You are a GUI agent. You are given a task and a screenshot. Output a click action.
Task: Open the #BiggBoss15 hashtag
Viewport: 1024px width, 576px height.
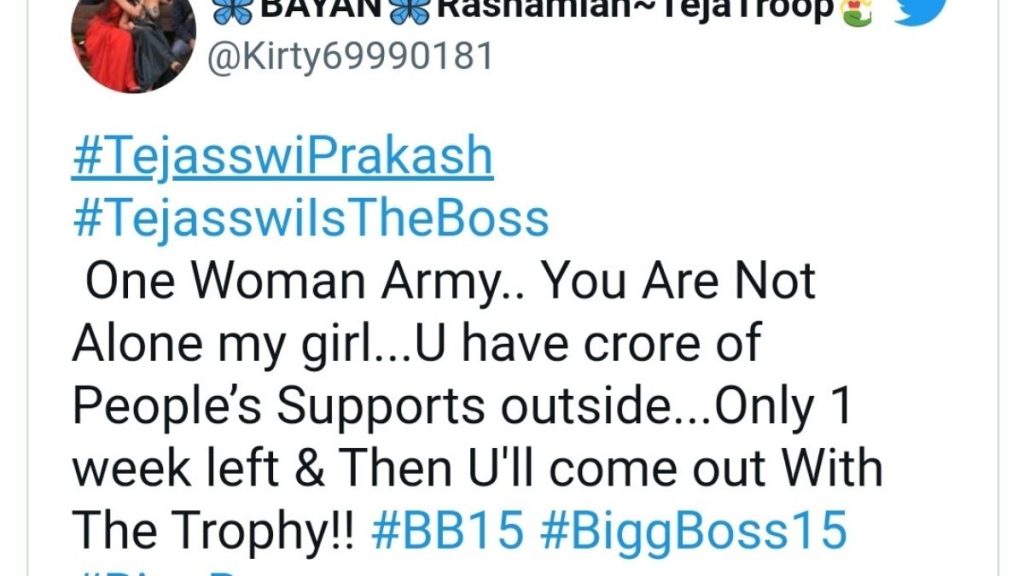[694, 530]
